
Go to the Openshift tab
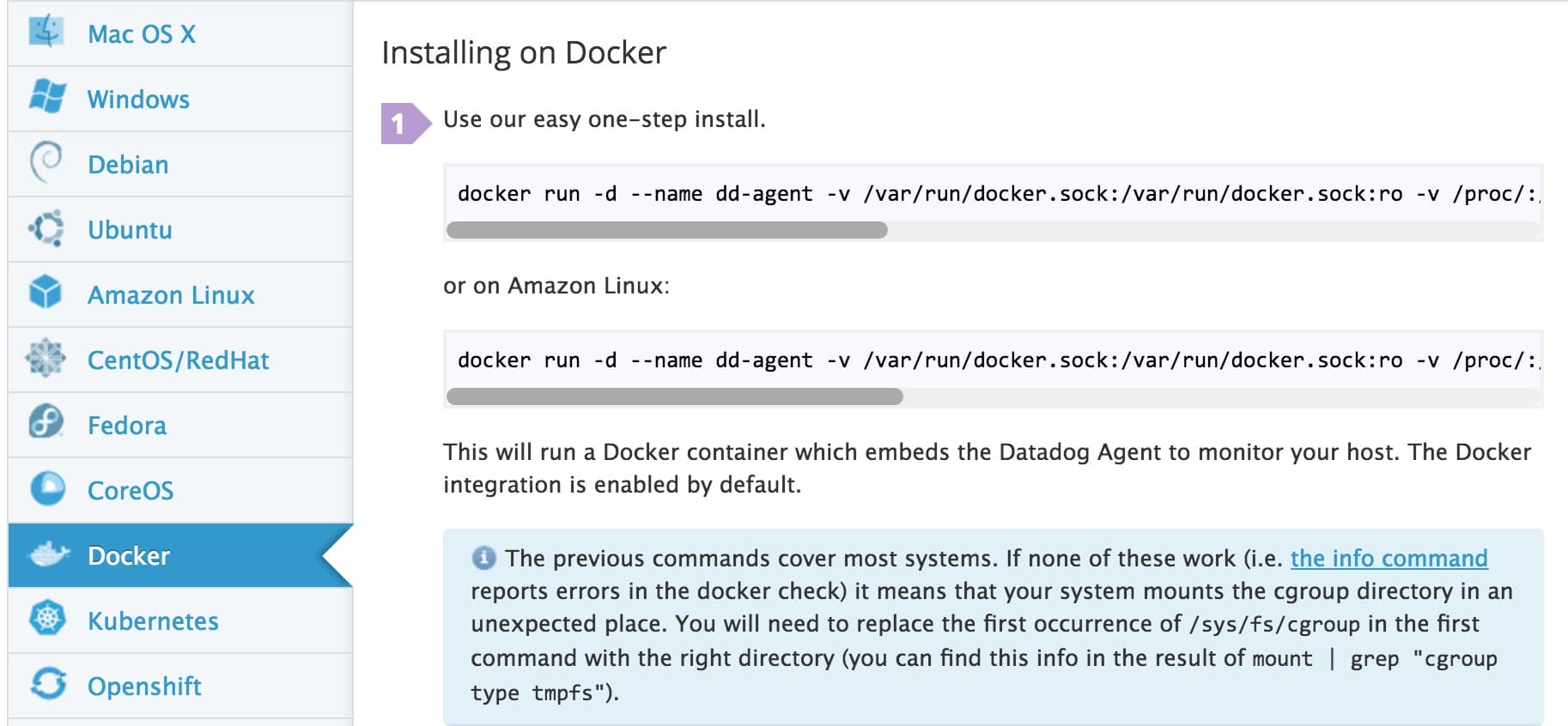[180, 687]
